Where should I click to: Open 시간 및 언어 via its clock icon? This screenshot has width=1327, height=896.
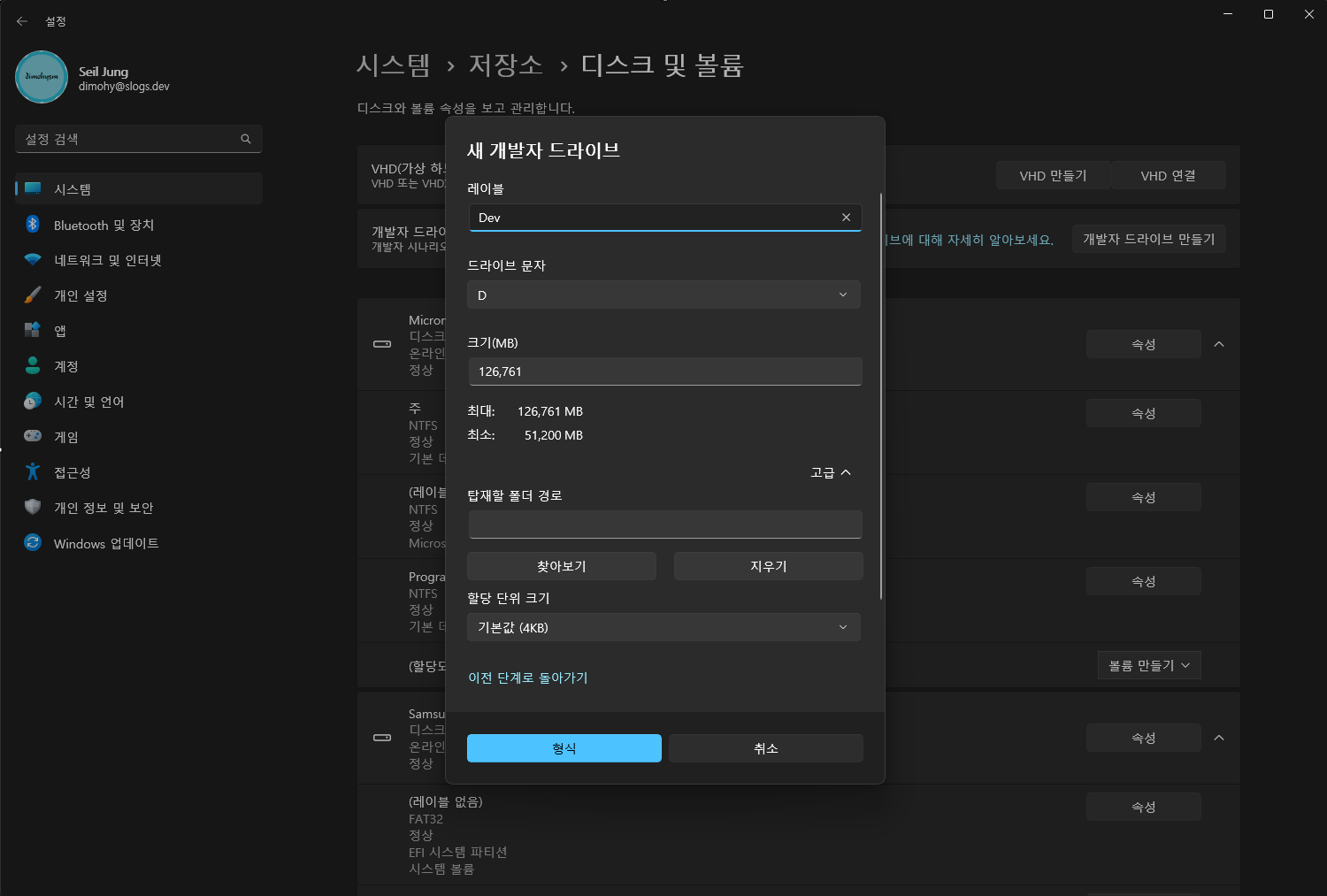(33, 402)
